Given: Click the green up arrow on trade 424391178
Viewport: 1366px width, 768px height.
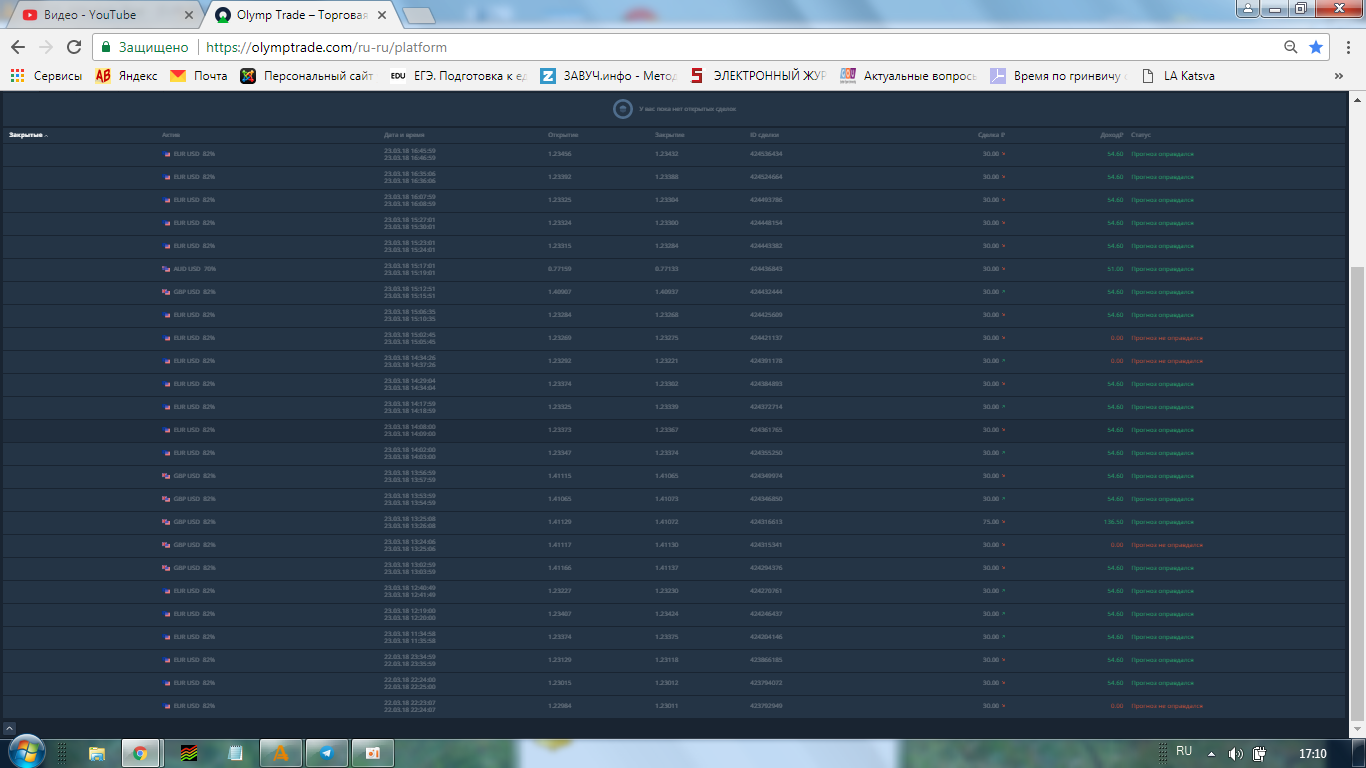Looking at the screenshot, I should (x=1003, y=361).
